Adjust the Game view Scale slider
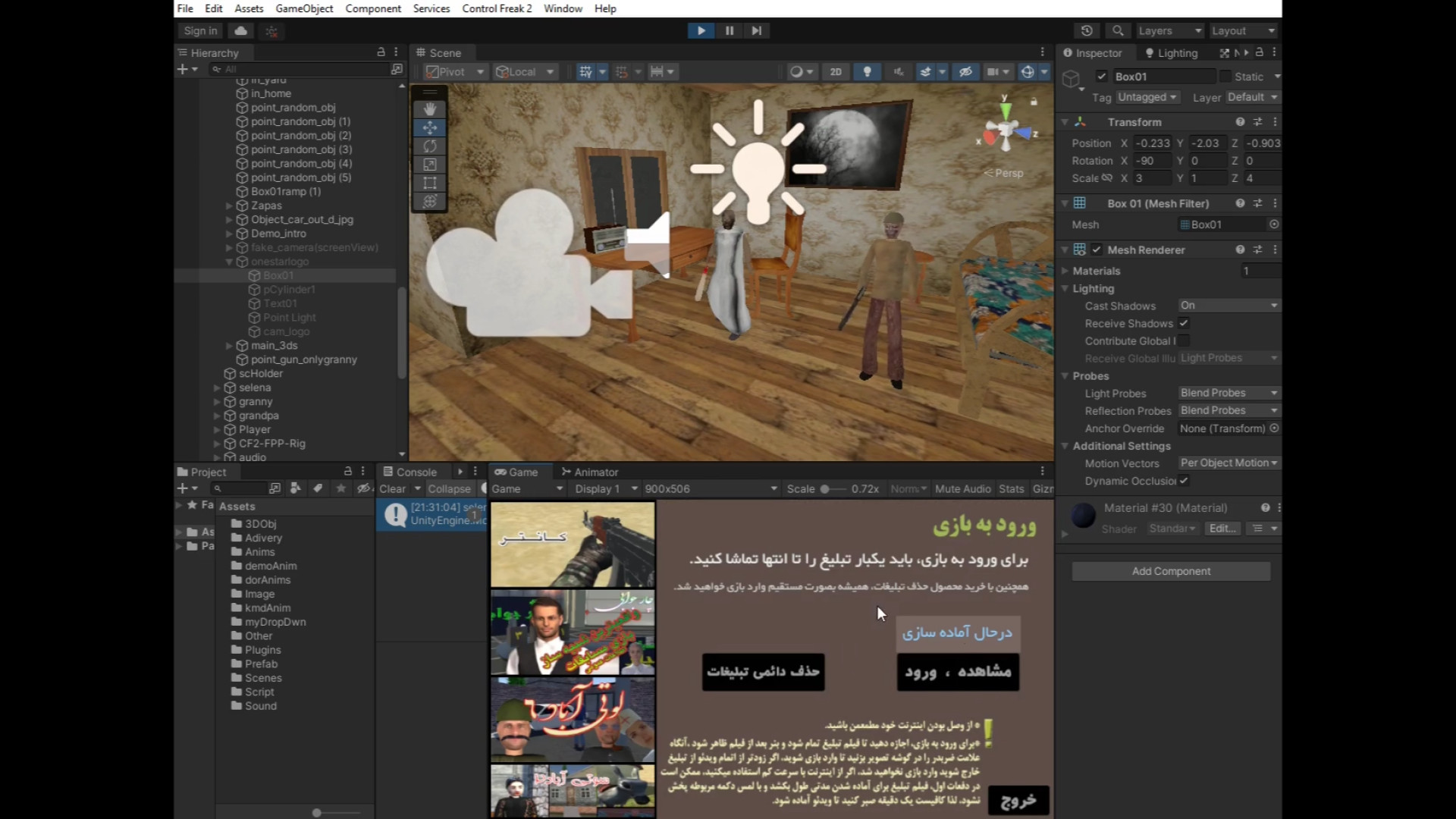Image resolution: width=1456 pixels, height=819 pixels. (825, 489)
